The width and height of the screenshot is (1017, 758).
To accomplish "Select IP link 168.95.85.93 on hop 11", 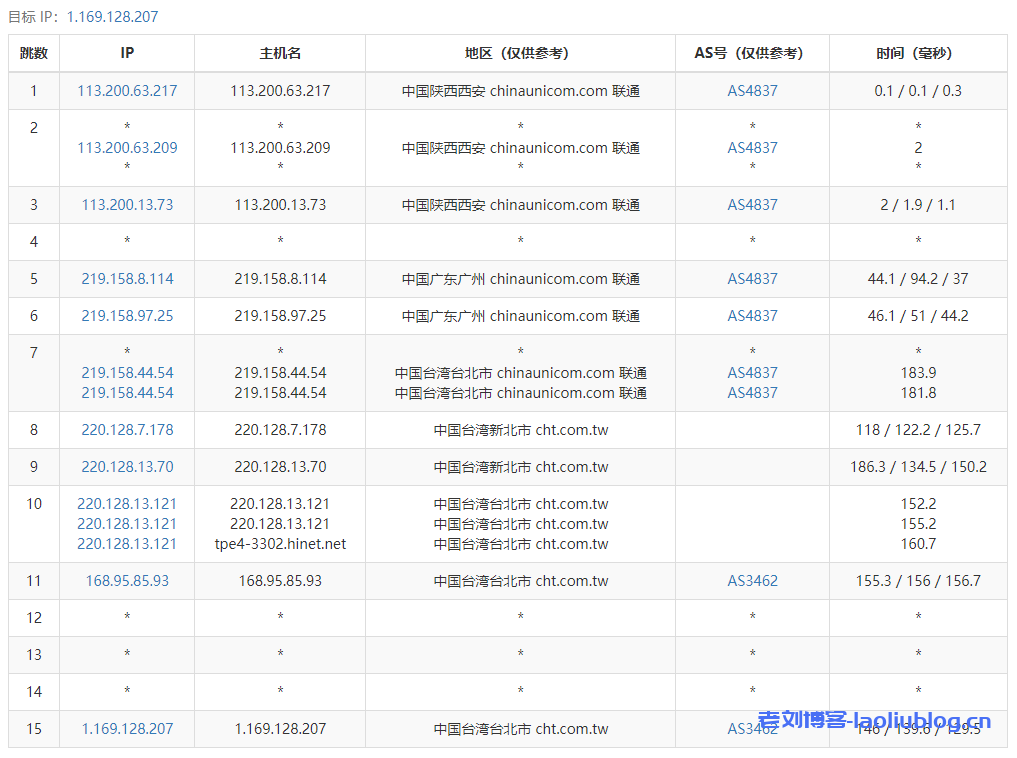I will [x=126, y=580].
